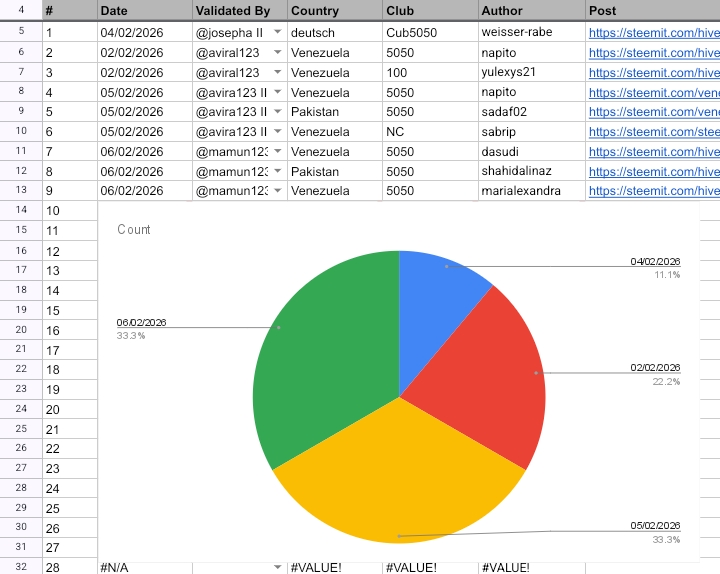Select the Post header cell

point(652,11)
